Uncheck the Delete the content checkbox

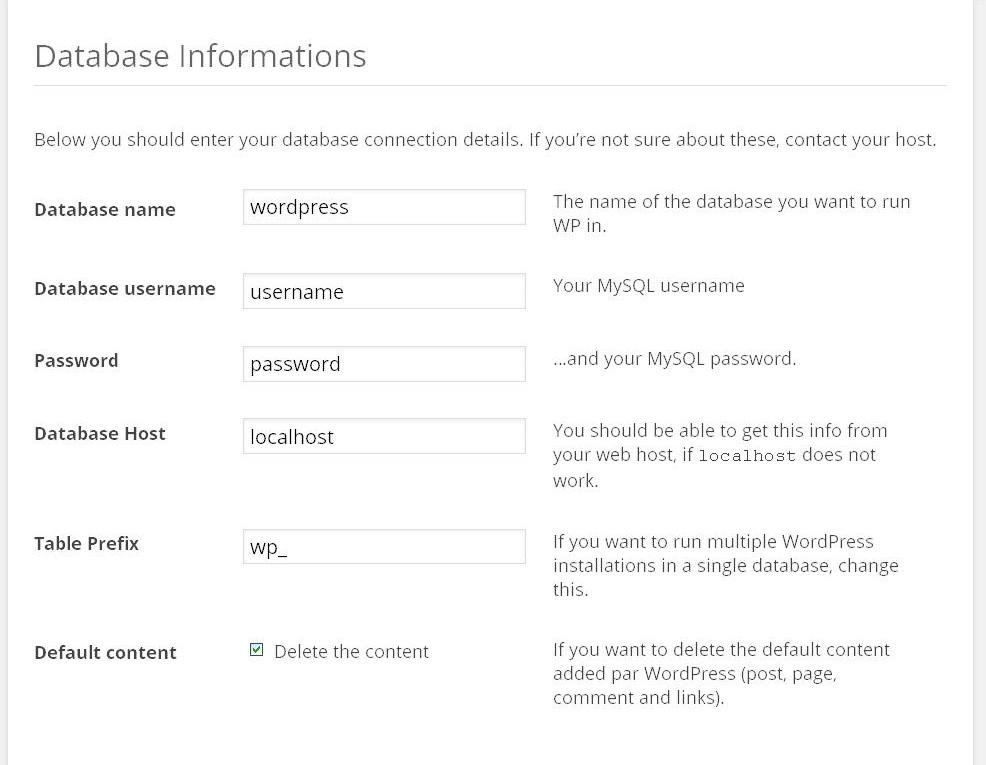(257, 650)
